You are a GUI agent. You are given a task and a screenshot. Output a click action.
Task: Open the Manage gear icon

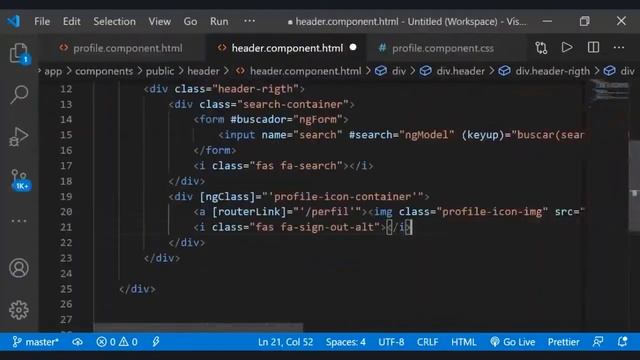(x=19, y=310)
